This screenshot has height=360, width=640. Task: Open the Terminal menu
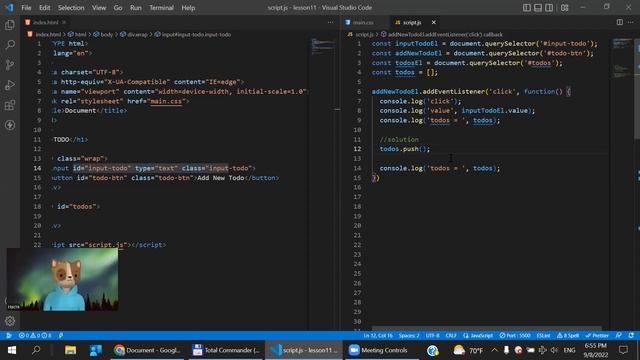pos(161,8)
